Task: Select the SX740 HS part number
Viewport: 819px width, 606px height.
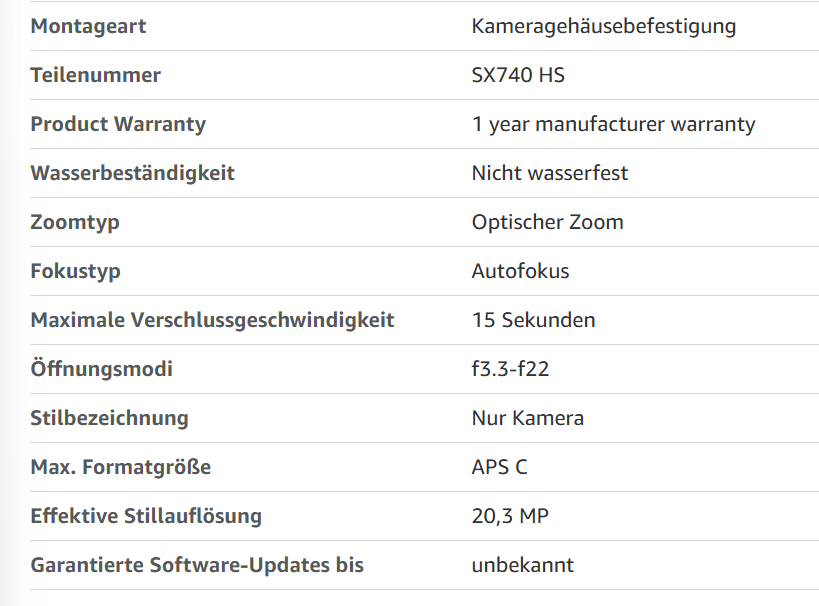Action: pos(518,75)
